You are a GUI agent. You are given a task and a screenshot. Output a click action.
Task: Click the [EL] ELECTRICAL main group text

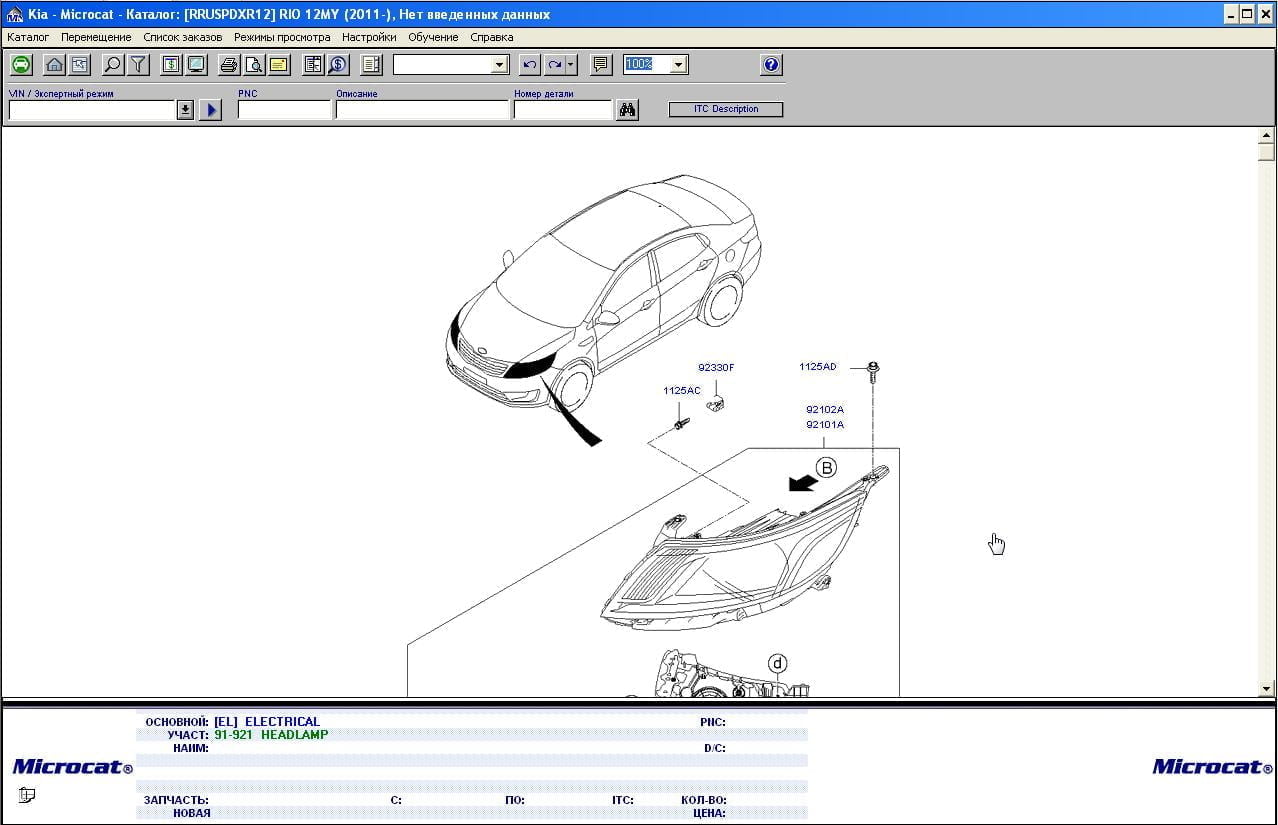(267, 721)
